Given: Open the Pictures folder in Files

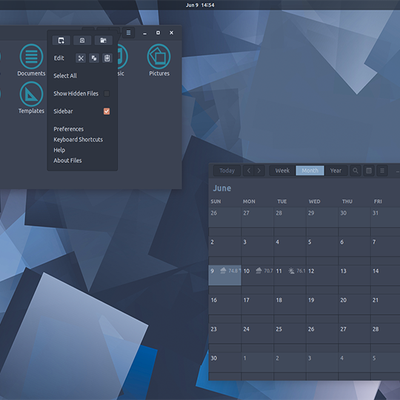Looking at the screenshot, I should point(159,60).
